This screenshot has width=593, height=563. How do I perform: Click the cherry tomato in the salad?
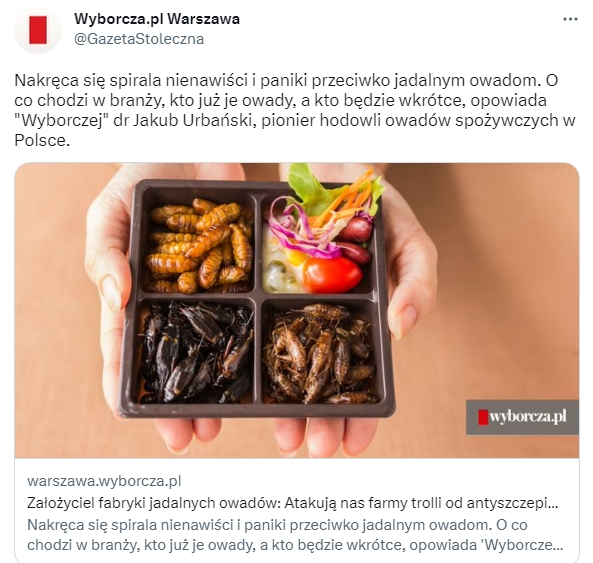pyautogui.click(x=332, y=275)
